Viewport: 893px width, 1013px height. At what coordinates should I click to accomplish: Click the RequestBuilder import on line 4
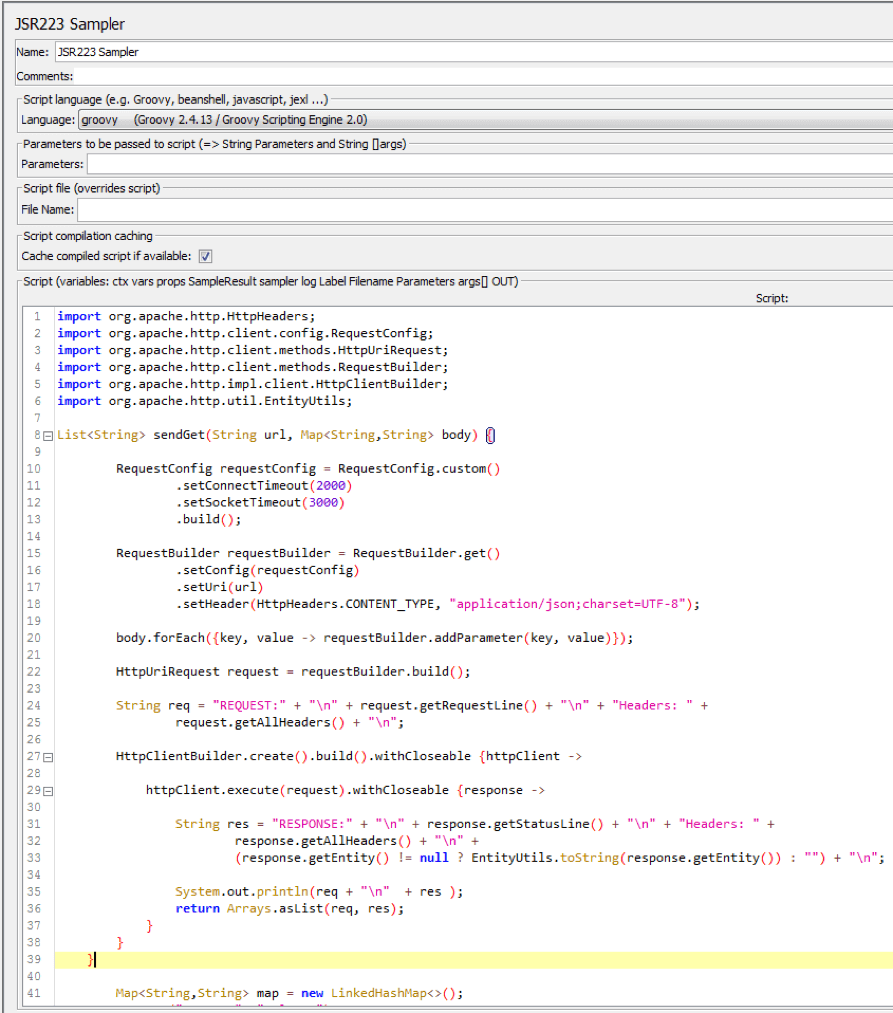coord(252,366)
